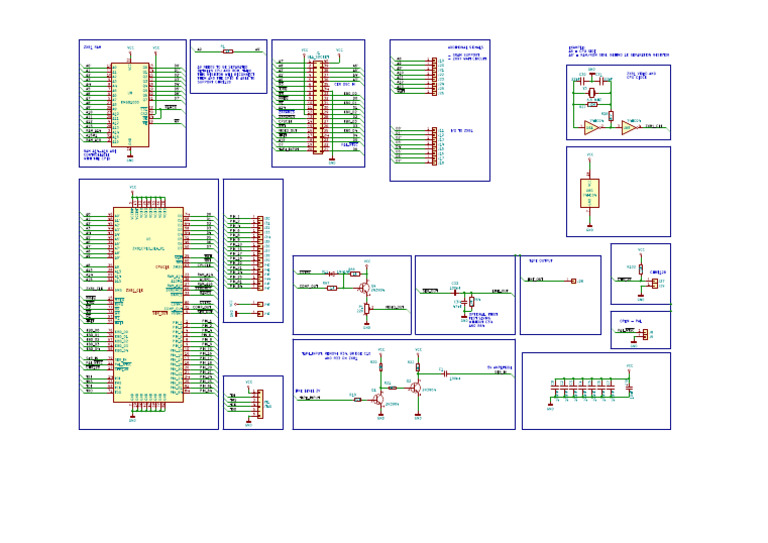The width and height of the screenshot is (768, 543).
Task: Click the upper 8-pin connector in additional signals block
Action: (x=434, y=76)
